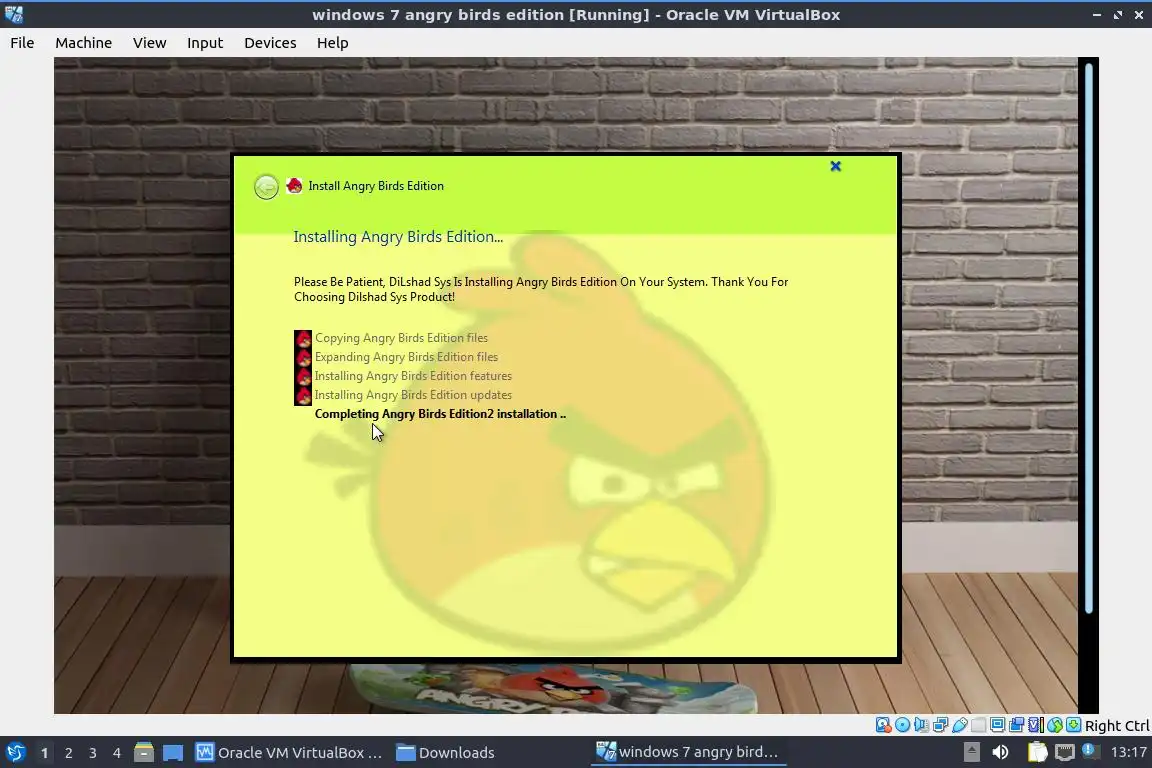Select the windows 7 angry bird taskbar entry
The height and width of the screenshot is (768, 1152).
click(x=688, y=752)
